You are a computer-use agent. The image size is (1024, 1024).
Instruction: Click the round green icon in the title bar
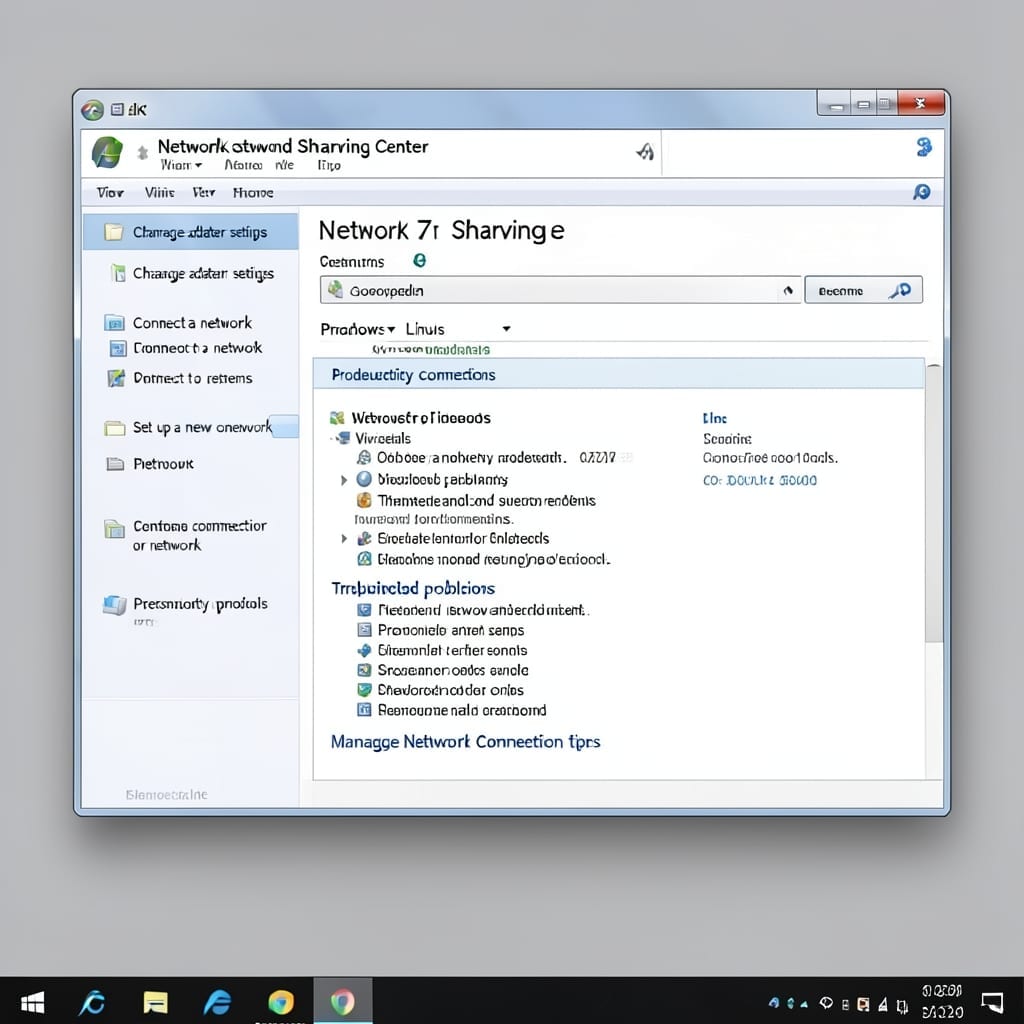click(x=92, y=110)
